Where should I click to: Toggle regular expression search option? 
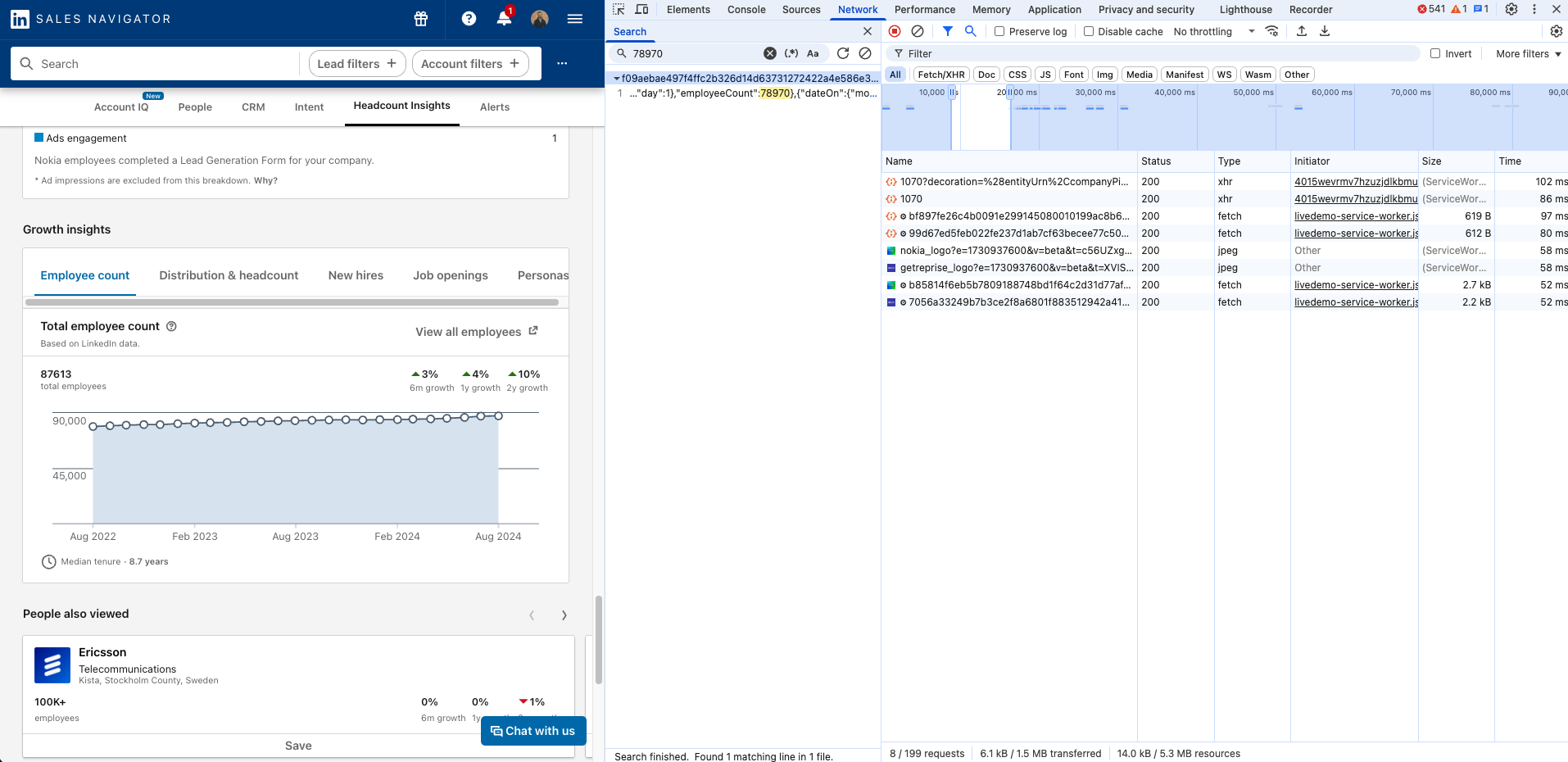point(791,53)
